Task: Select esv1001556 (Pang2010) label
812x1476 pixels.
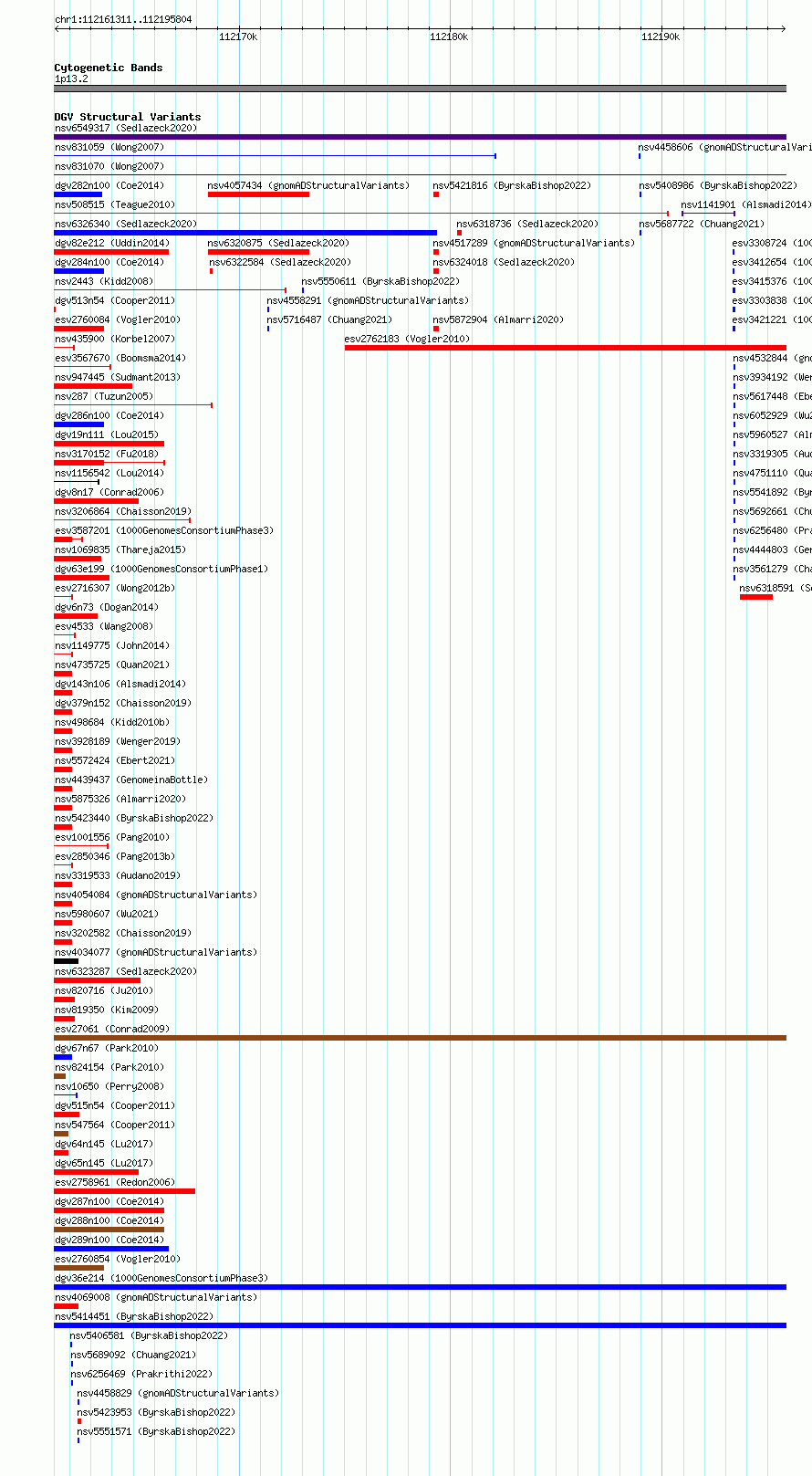Action: 112,837
